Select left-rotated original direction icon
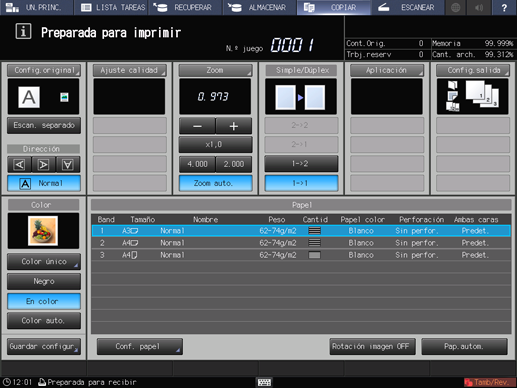517x388 pixels. coord(19,164)
